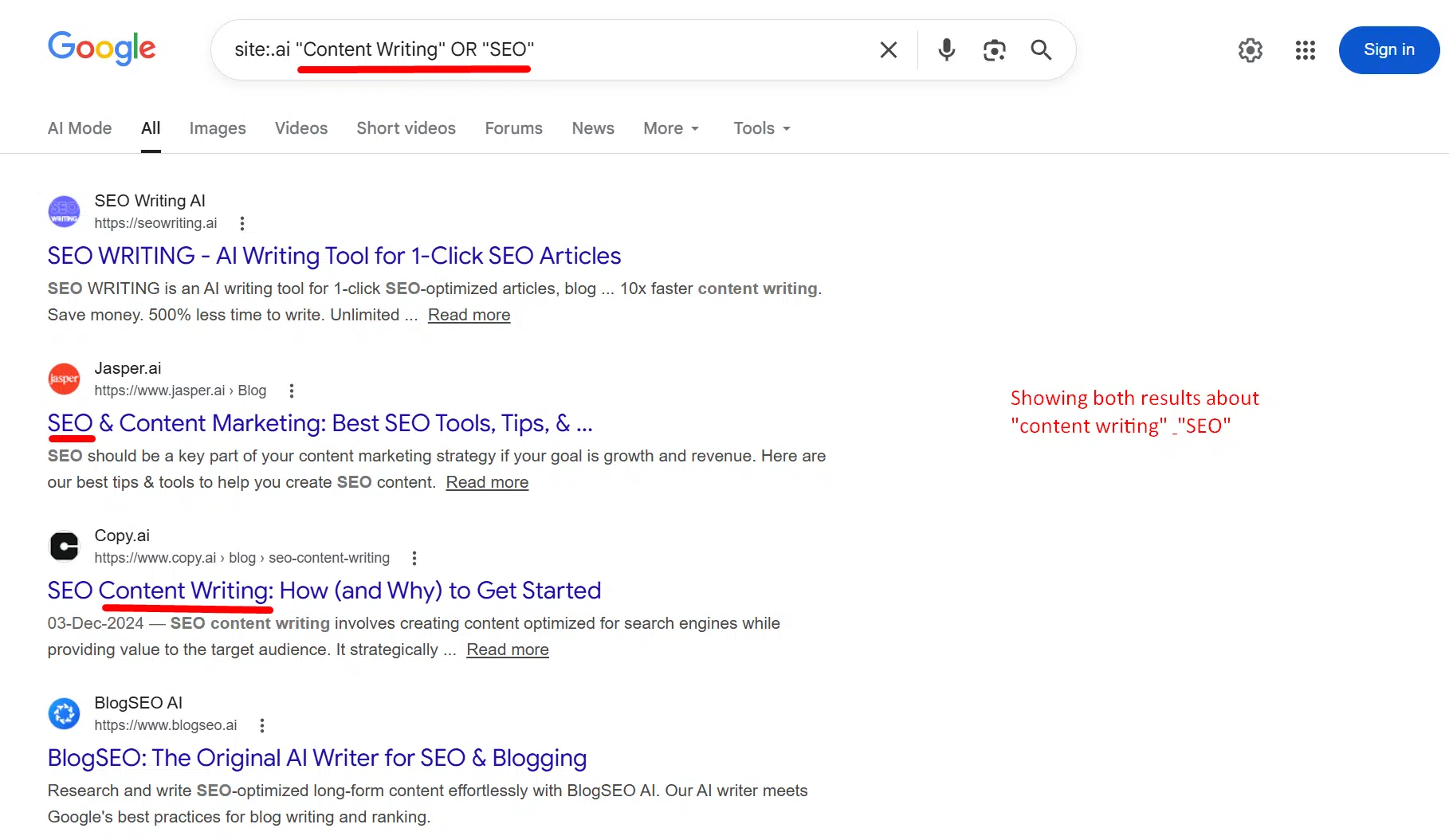
Task: Click Read more on Jasper snippet
Action: [487, 482]
